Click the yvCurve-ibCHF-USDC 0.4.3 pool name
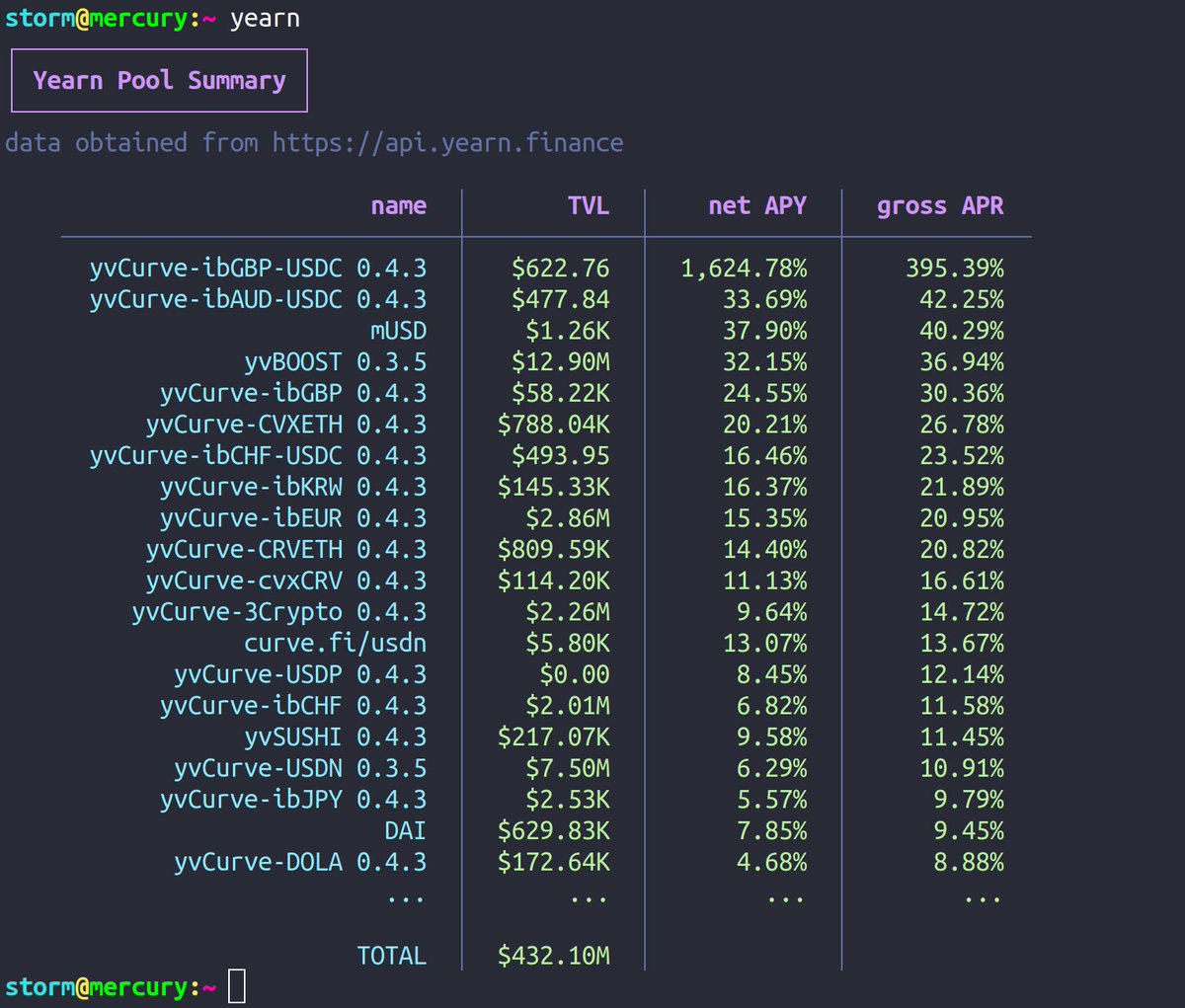The height and width of the screenshot is (1008, 1185). pyautogui.click(x=259, y=456)
